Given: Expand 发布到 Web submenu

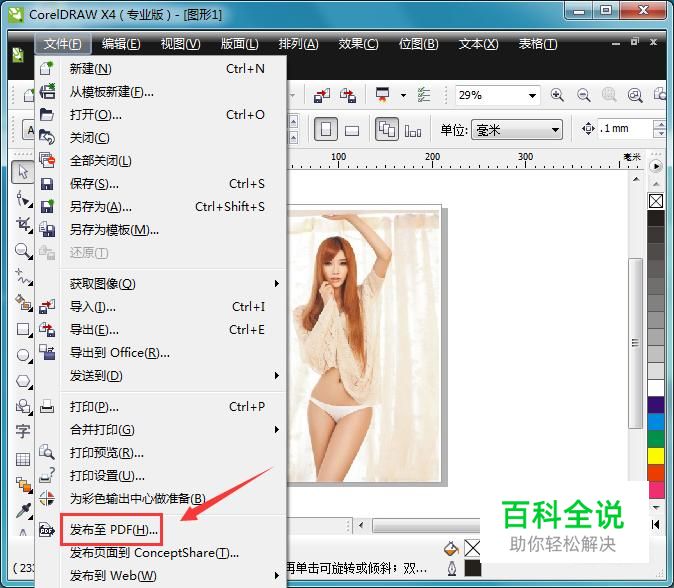Looking at the screenshot, I should pyautogui.click(x=277, y=576).
